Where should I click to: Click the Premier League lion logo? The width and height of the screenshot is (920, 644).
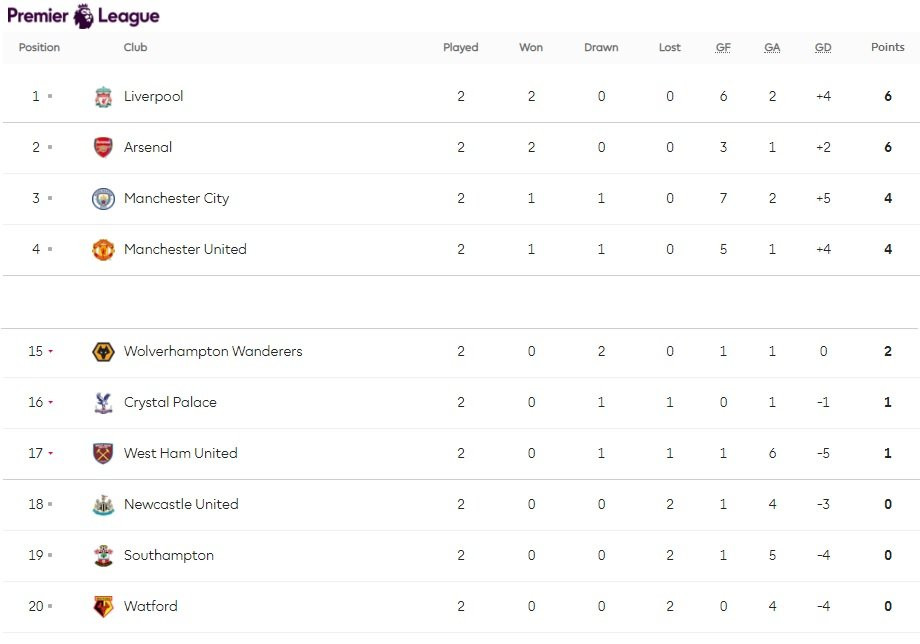point(83,16)
